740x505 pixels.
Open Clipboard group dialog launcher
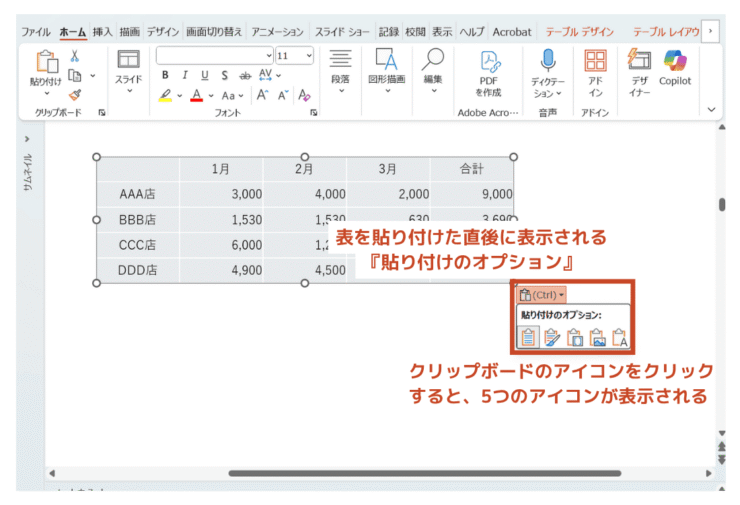[102, 112]
